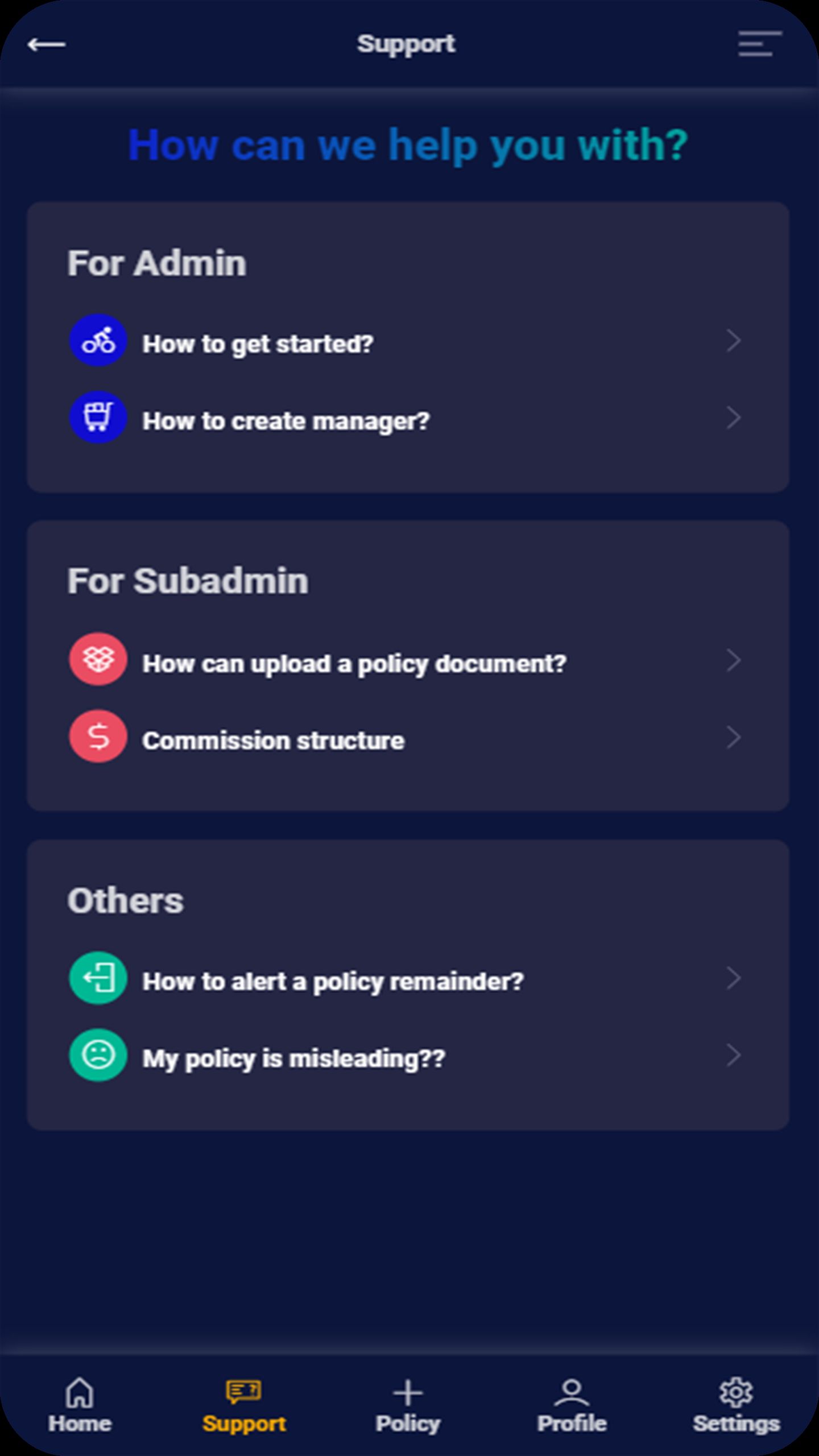The width and height of the screenshot is (819, 1456).
Task: Open 'How to alert a policy remainder?' link
Action: (333, 981)
